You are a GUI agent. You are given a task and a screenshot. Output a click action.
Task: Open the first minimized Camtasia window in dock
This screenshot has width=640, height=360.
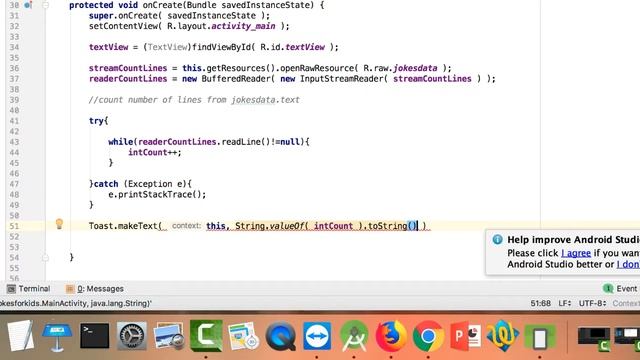coord(594,338)
